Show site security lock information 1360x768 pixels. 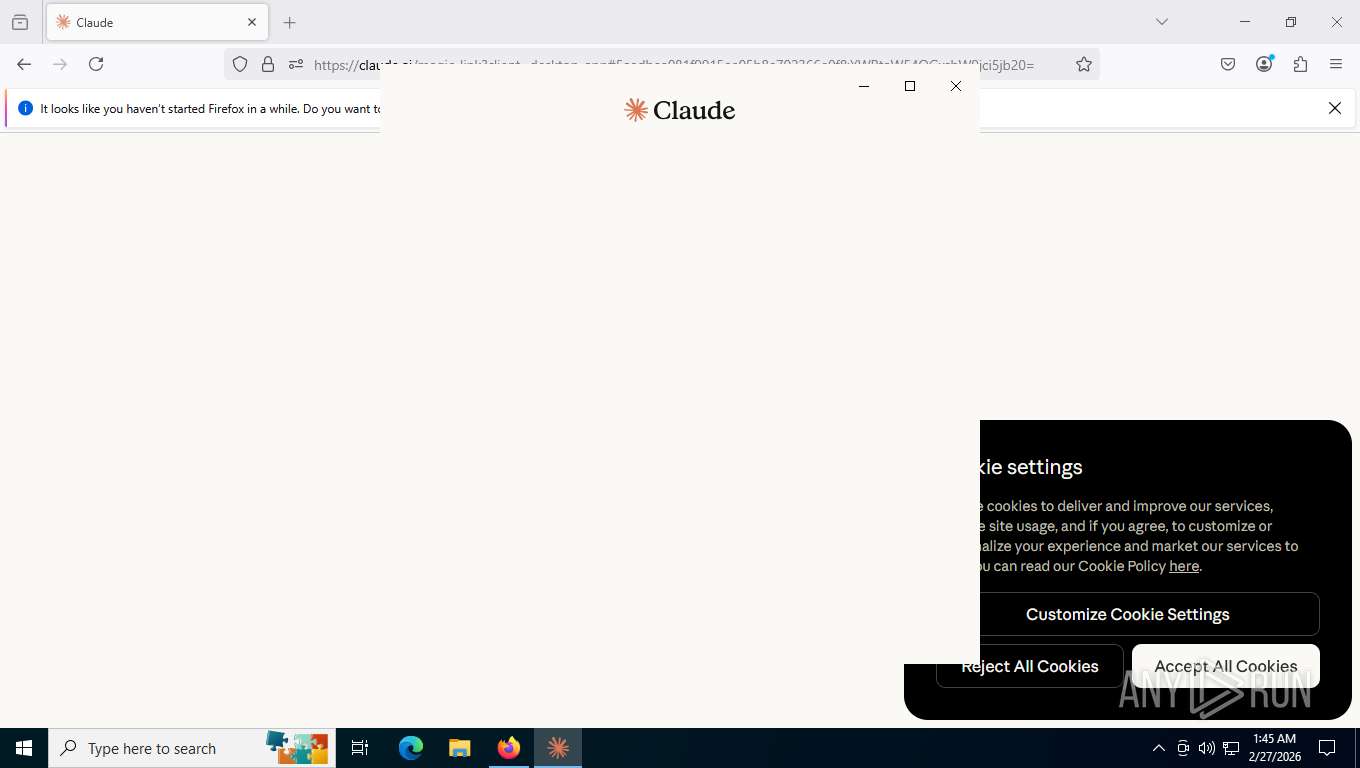coord(268,64)
